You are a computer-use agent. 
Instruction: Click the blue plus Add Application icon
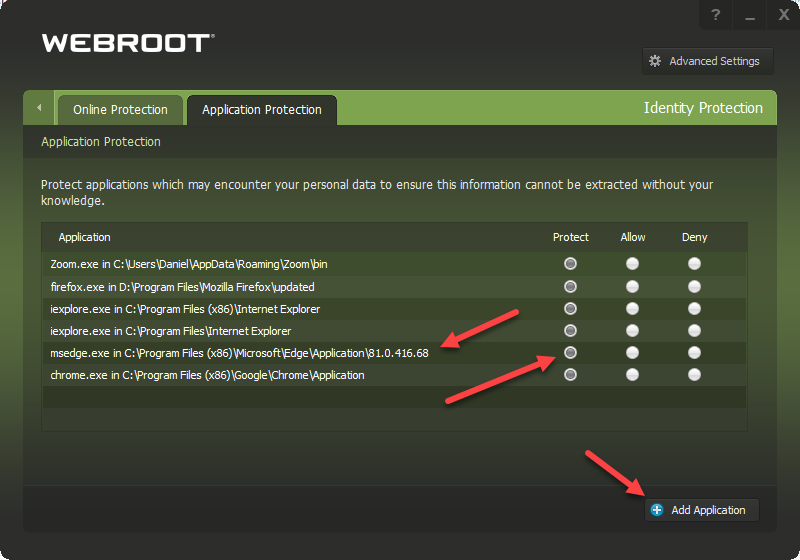[657, 510]
